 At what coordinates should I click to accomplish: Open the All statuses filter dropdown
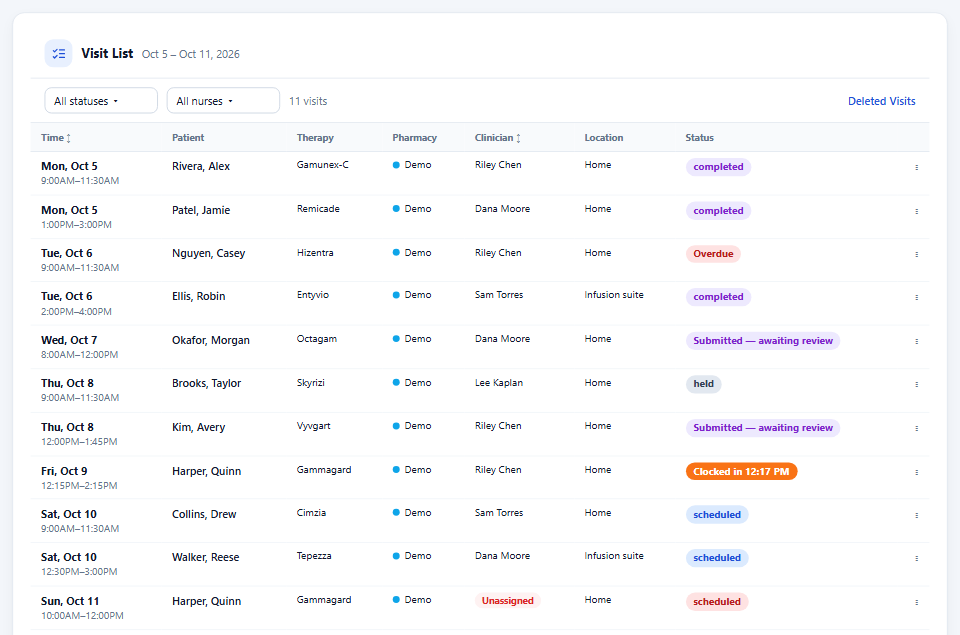[x=101, y=100]
